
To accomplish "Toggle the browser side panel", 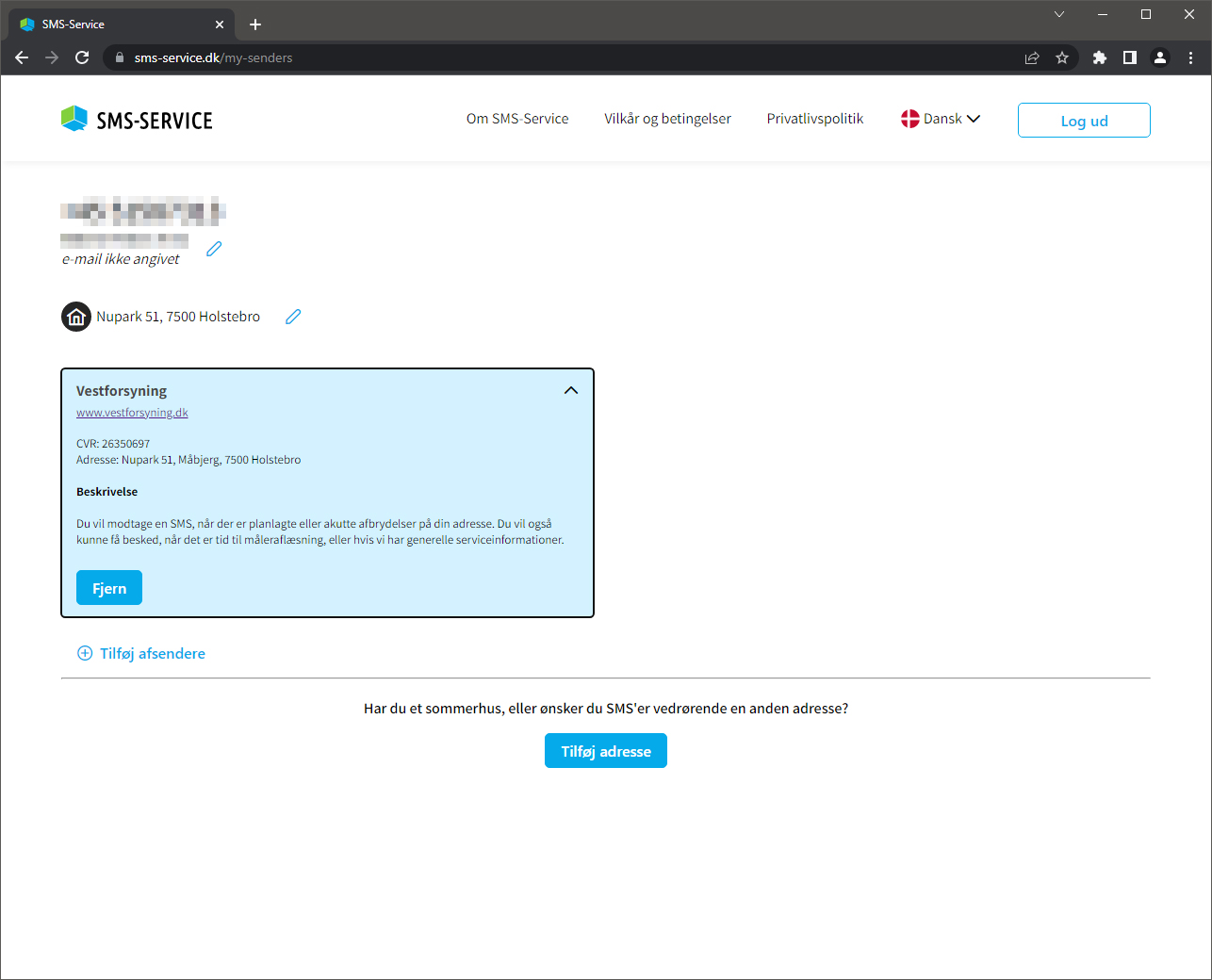I will pos(1129,57).
